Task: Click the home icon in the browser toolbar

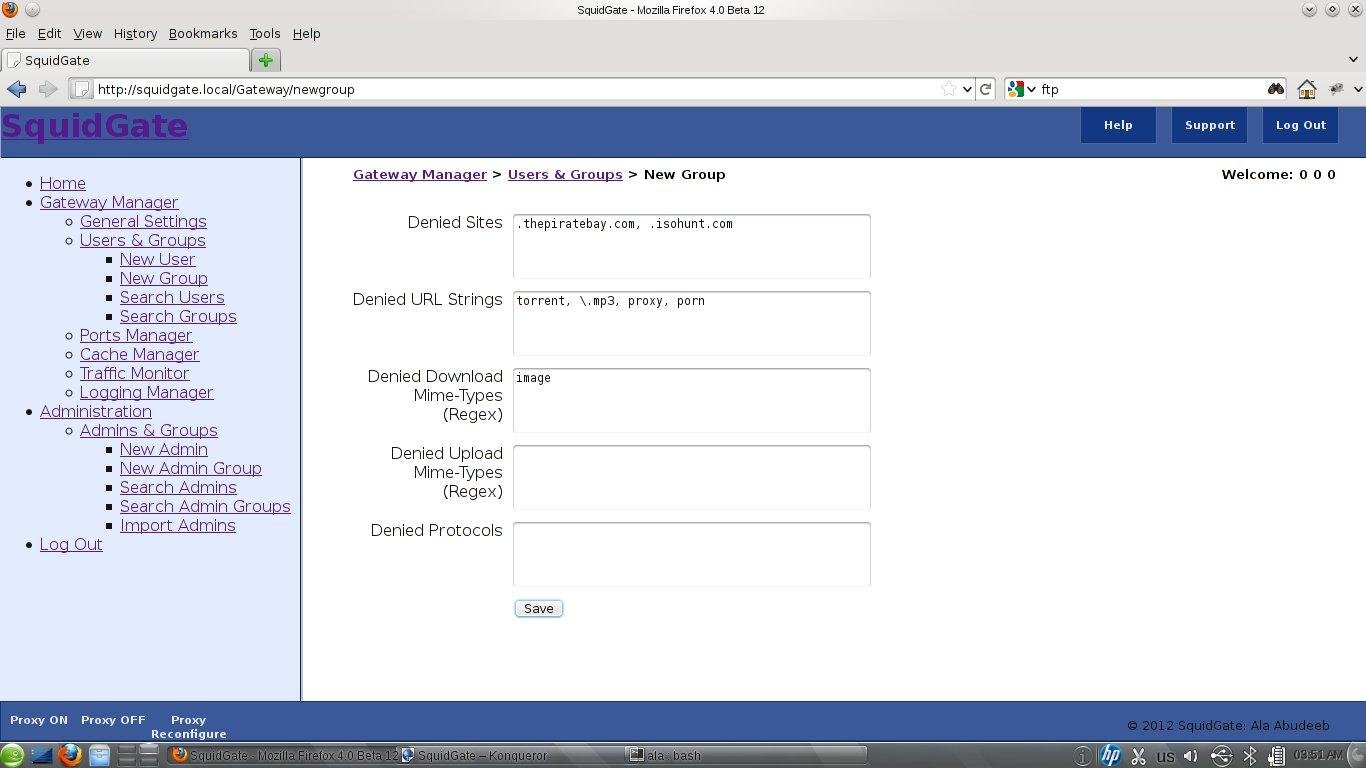Action: pos(1306,89)
